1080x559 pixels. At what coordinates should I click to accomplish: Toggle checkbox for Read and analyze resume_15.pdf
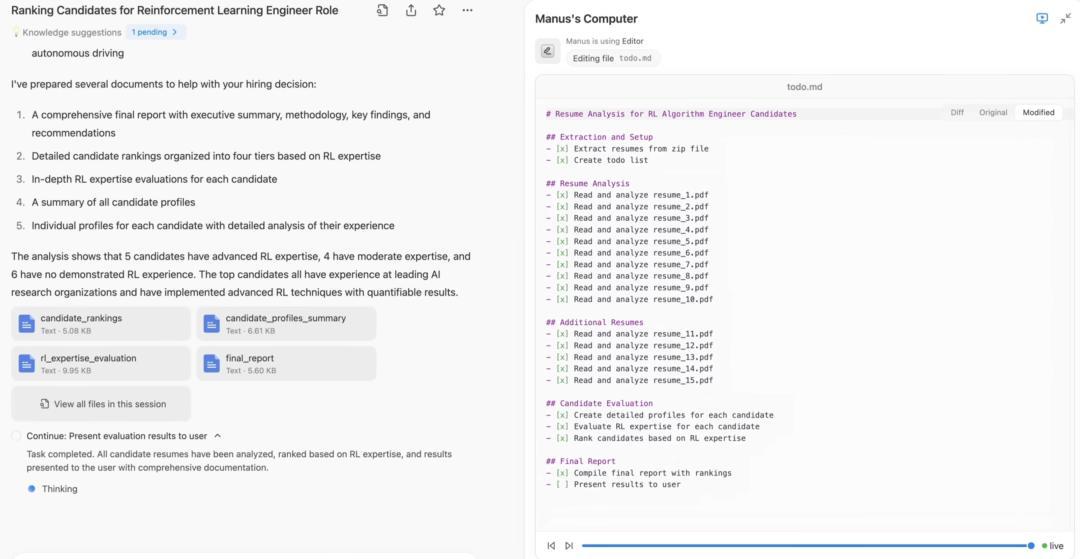(562, 380)
